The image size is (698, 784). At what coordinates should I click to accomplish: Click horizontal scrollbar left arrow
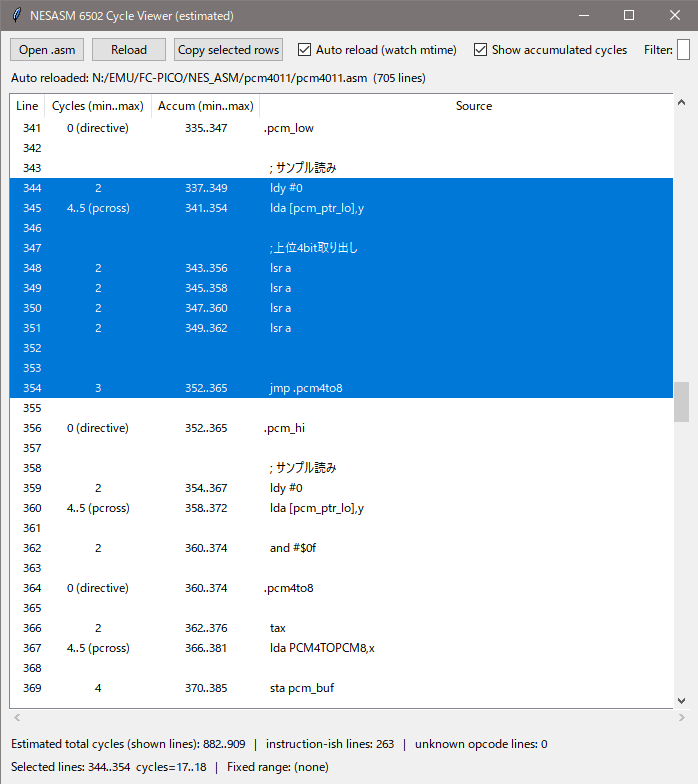(17, 718)
